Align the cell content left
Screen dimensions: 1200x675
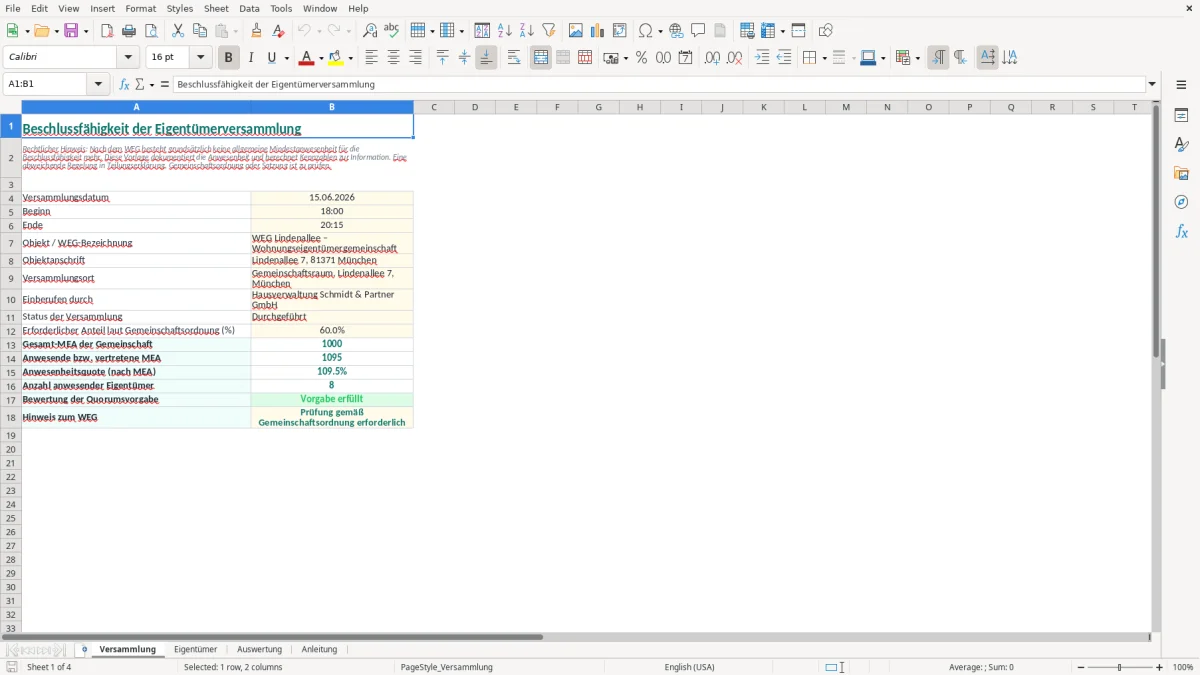(x=371, y=58)
